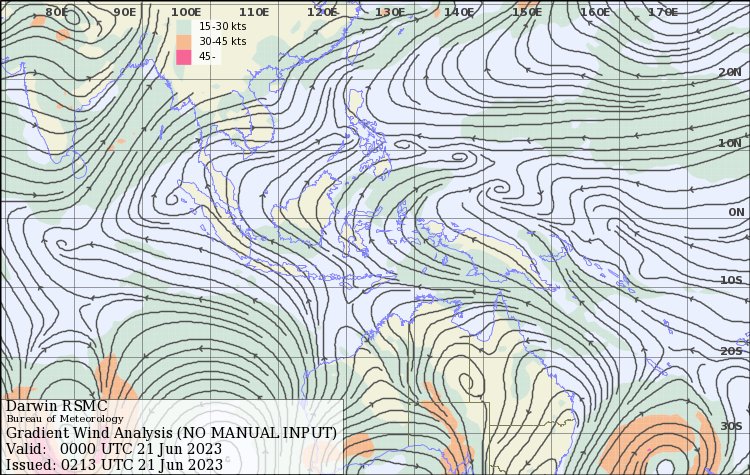
Task: Click the 15-30 kts green legend swatch
Action: click(x=183, y=26)
